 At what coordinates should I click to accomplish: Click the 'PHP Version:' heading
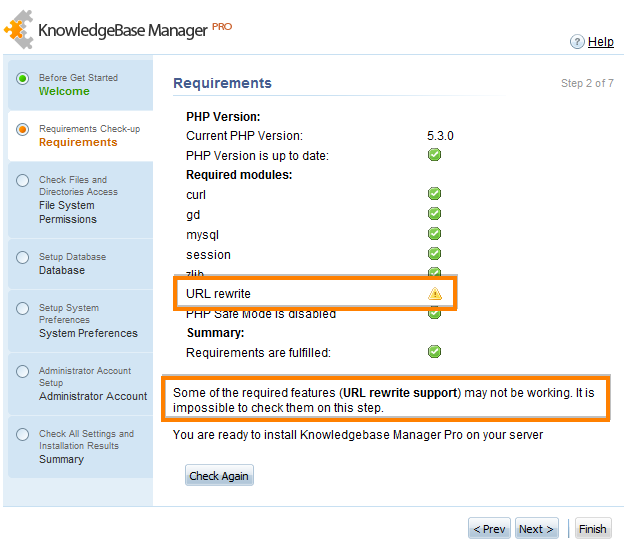(223, 117)
